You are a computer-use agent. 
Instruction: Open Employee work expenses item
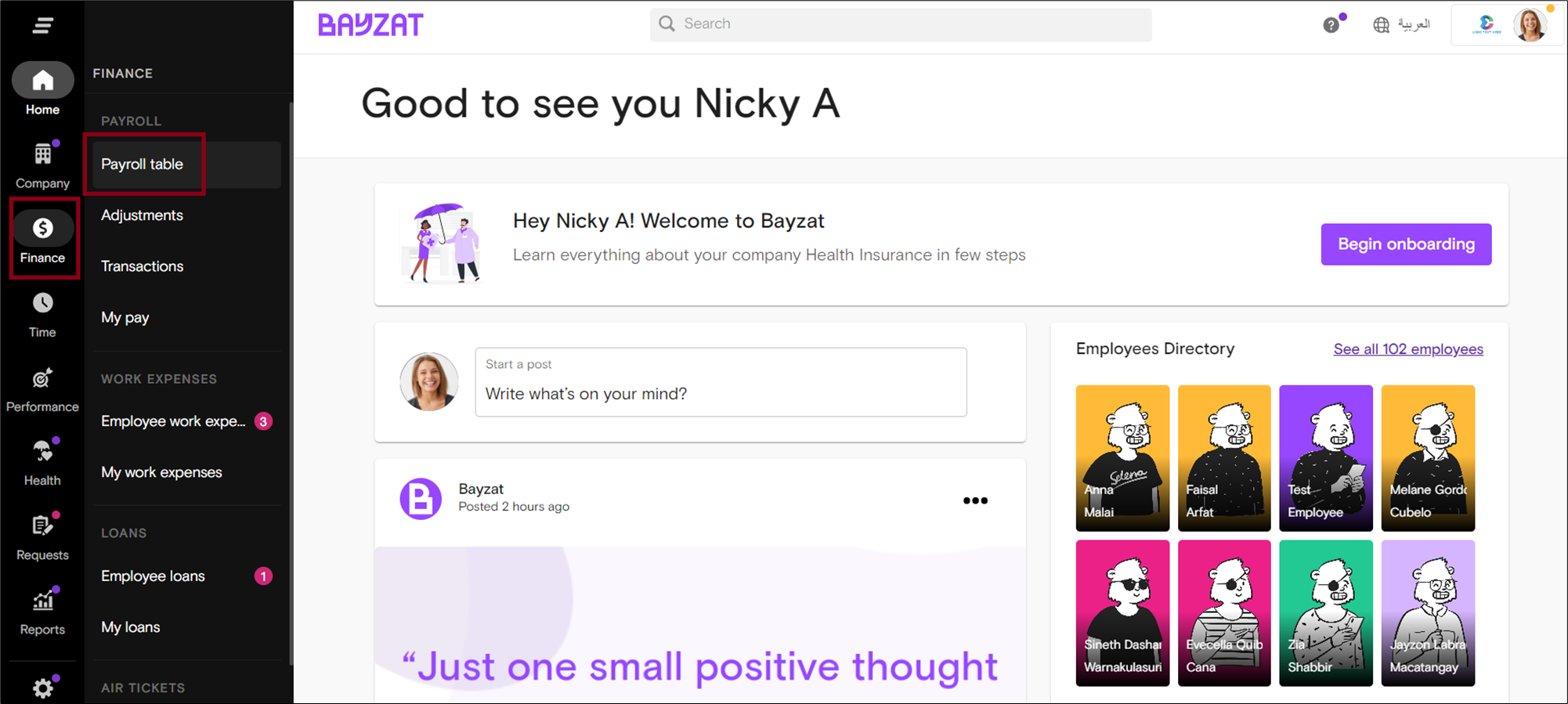click(x=173, y=421)
